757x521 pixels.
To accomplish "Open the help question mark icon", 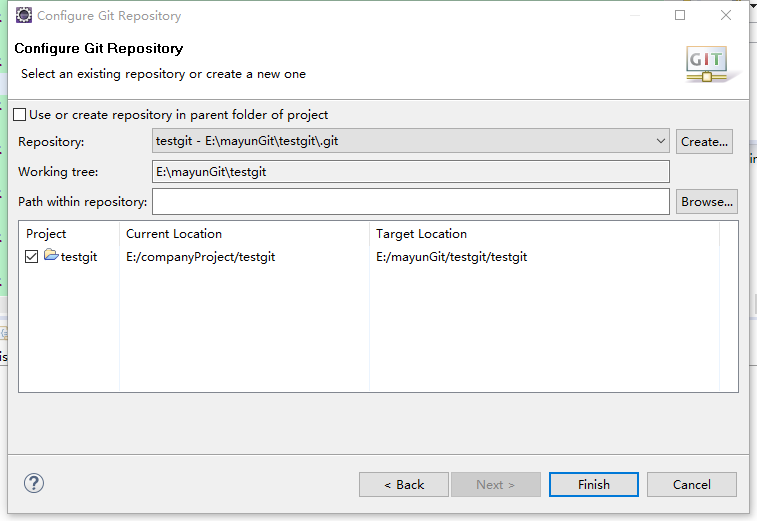I will tap(34, 483).
